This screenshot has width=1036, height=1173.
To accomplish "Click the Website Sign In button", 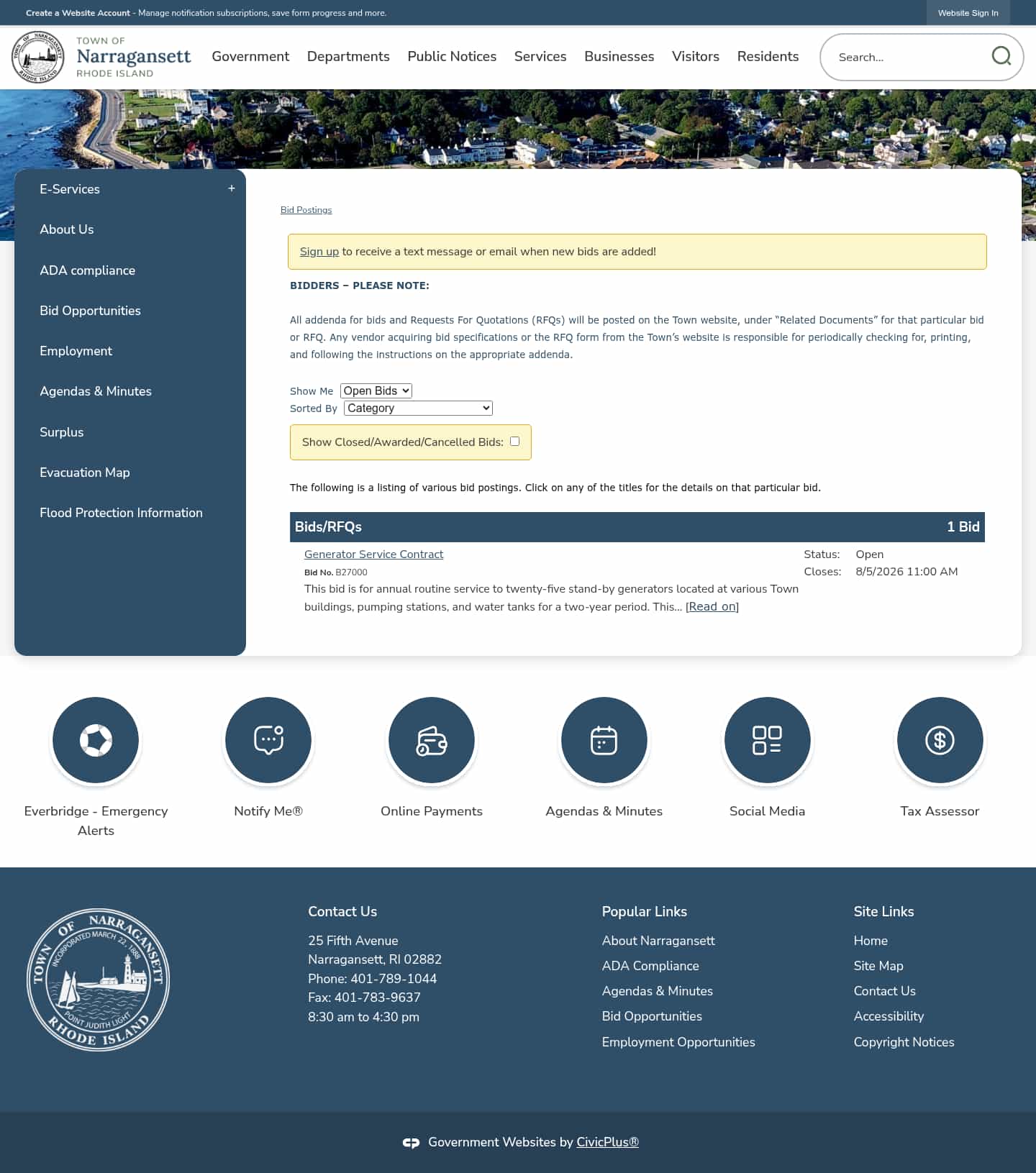I will tap(968, 12).
